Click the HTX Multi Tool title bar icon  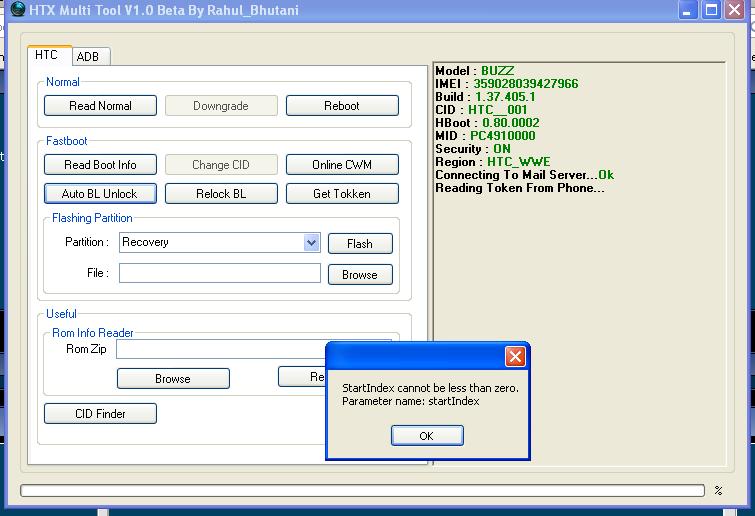(x=17, y=9)
